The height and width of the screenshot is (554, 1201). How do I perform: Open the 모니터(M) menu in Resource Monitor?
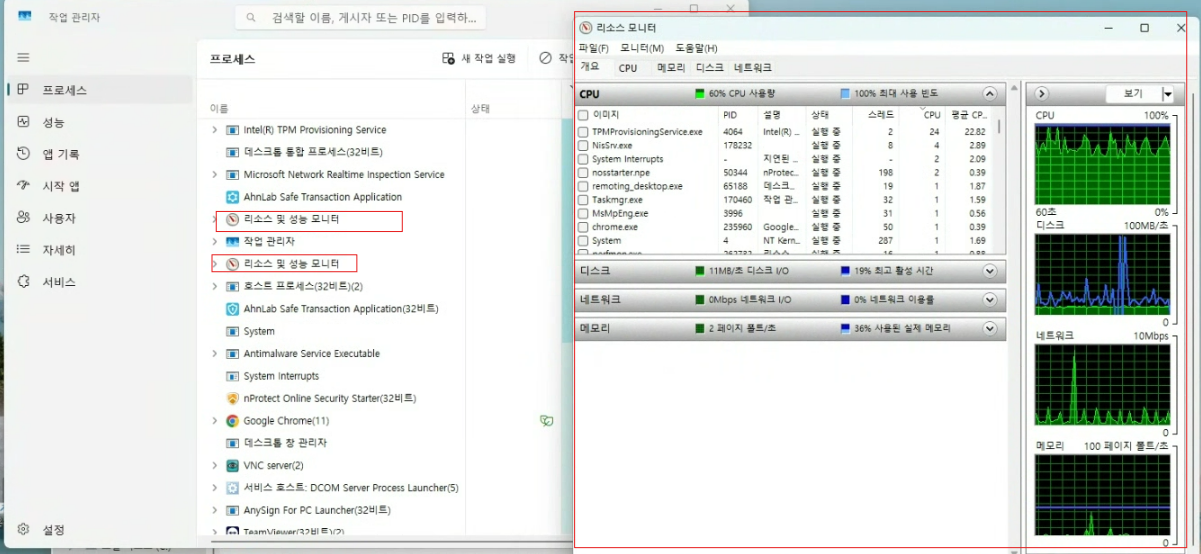[642, 48]
